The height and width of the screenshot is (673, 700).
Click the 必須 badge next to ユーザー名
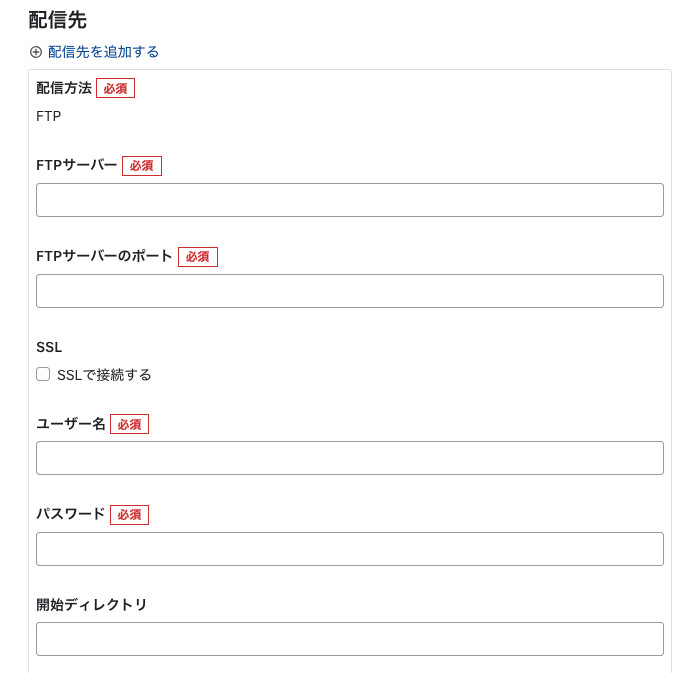click(129, 424)
